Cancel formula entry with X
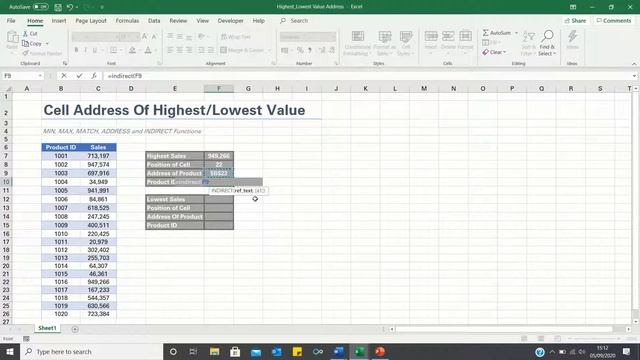This screenshot has width=640, height=360. point(64,76)
